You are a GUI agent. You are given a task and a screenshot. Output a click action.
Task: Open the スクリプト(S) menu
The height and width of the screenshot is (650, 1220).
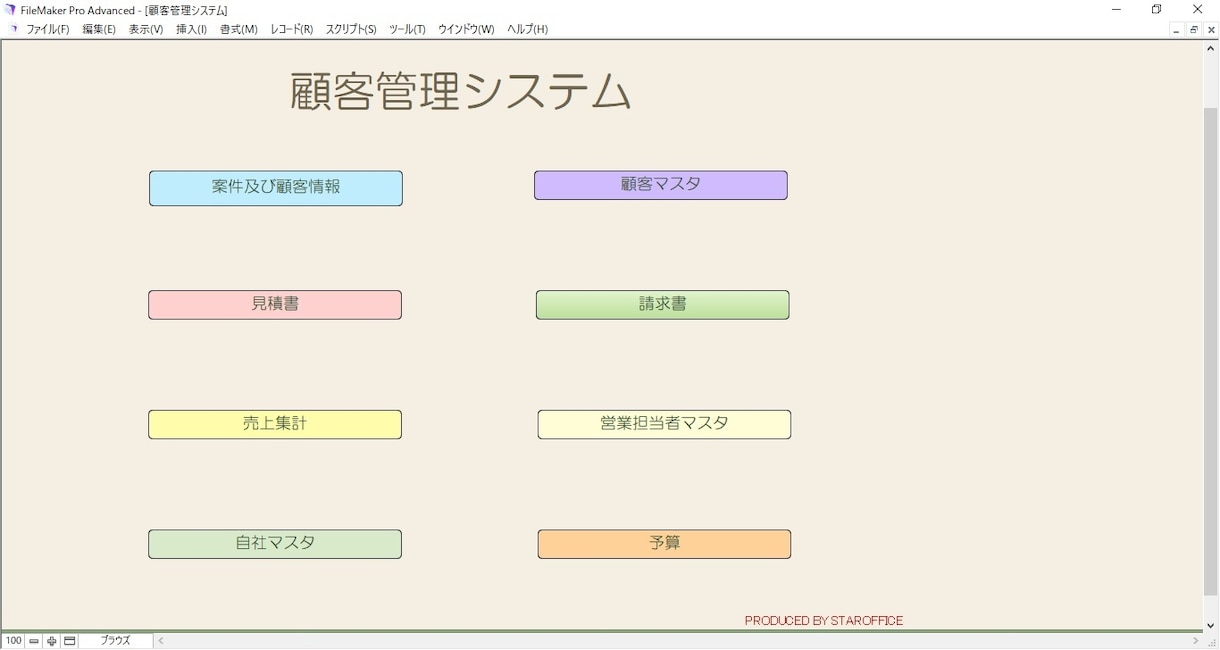[351, 29]
